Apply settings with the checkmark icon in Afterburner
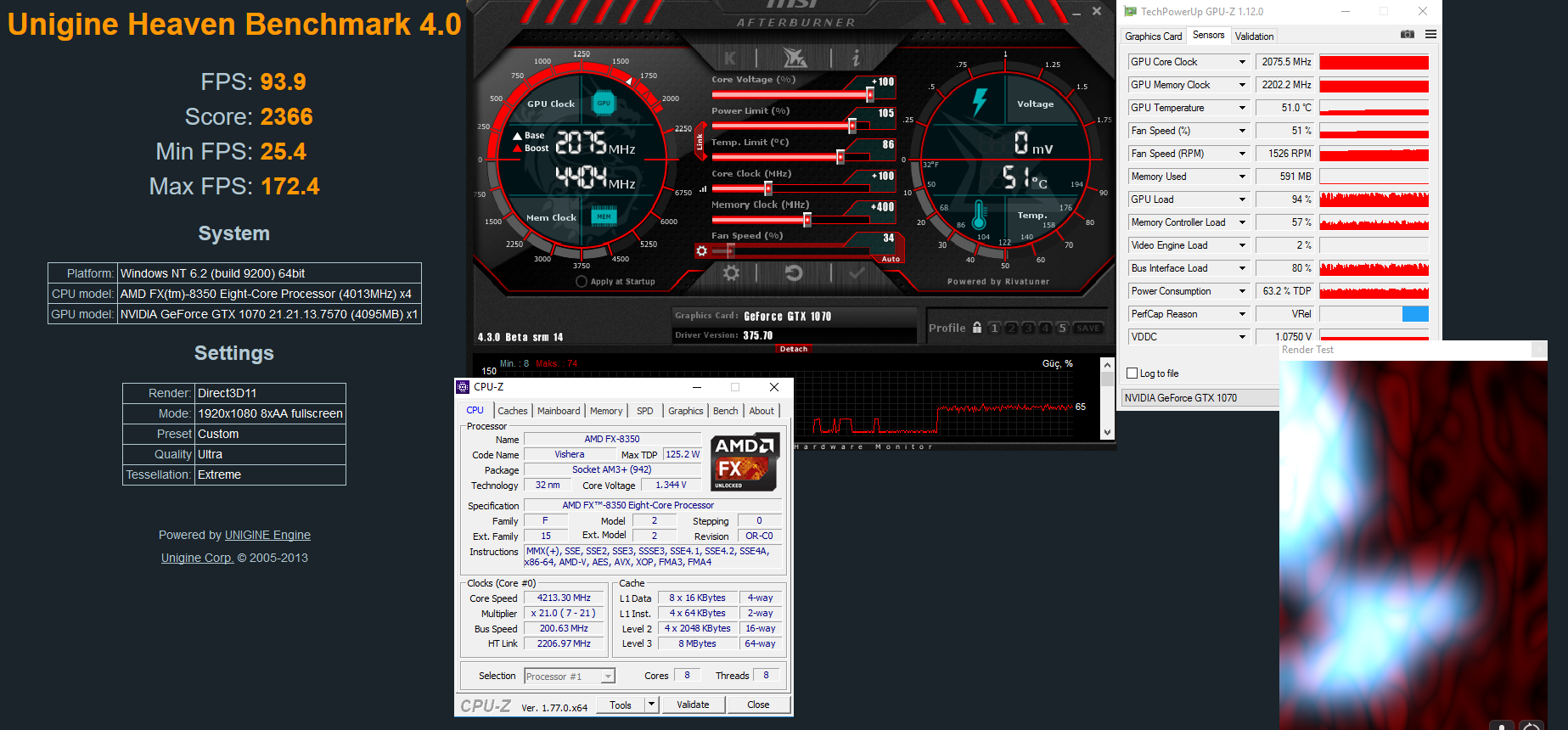1568x730 pixels. tap(857, 273)
